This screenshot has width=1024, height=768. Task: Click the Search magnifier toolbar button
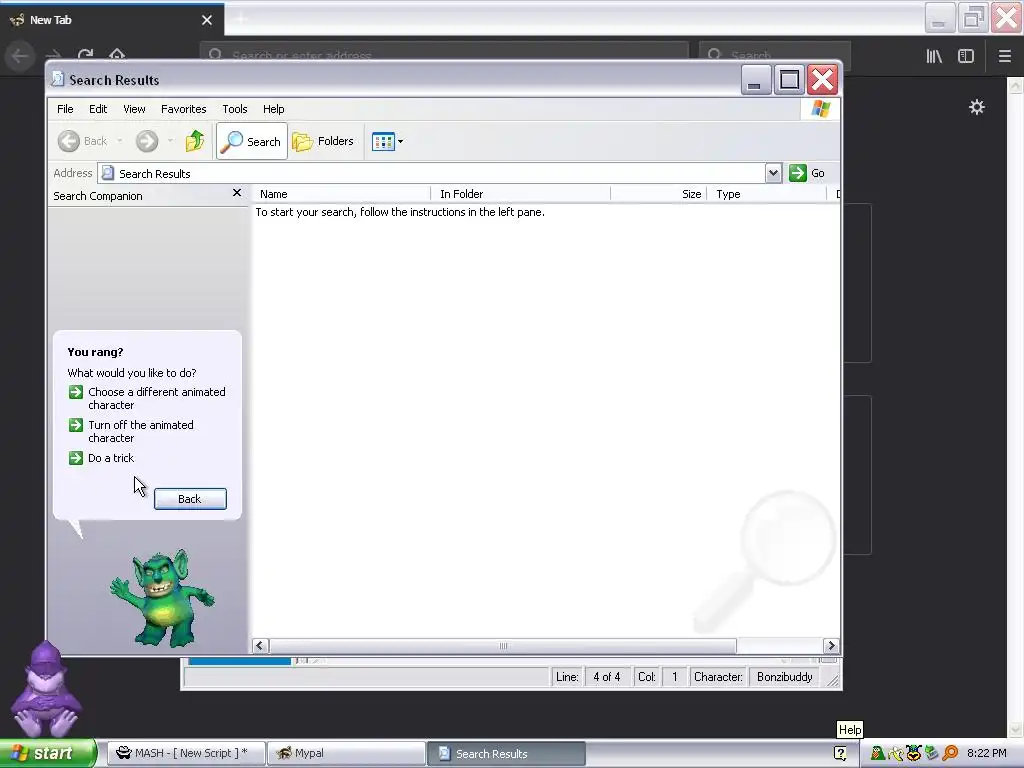pyautogui.click(x=251, y=141)
